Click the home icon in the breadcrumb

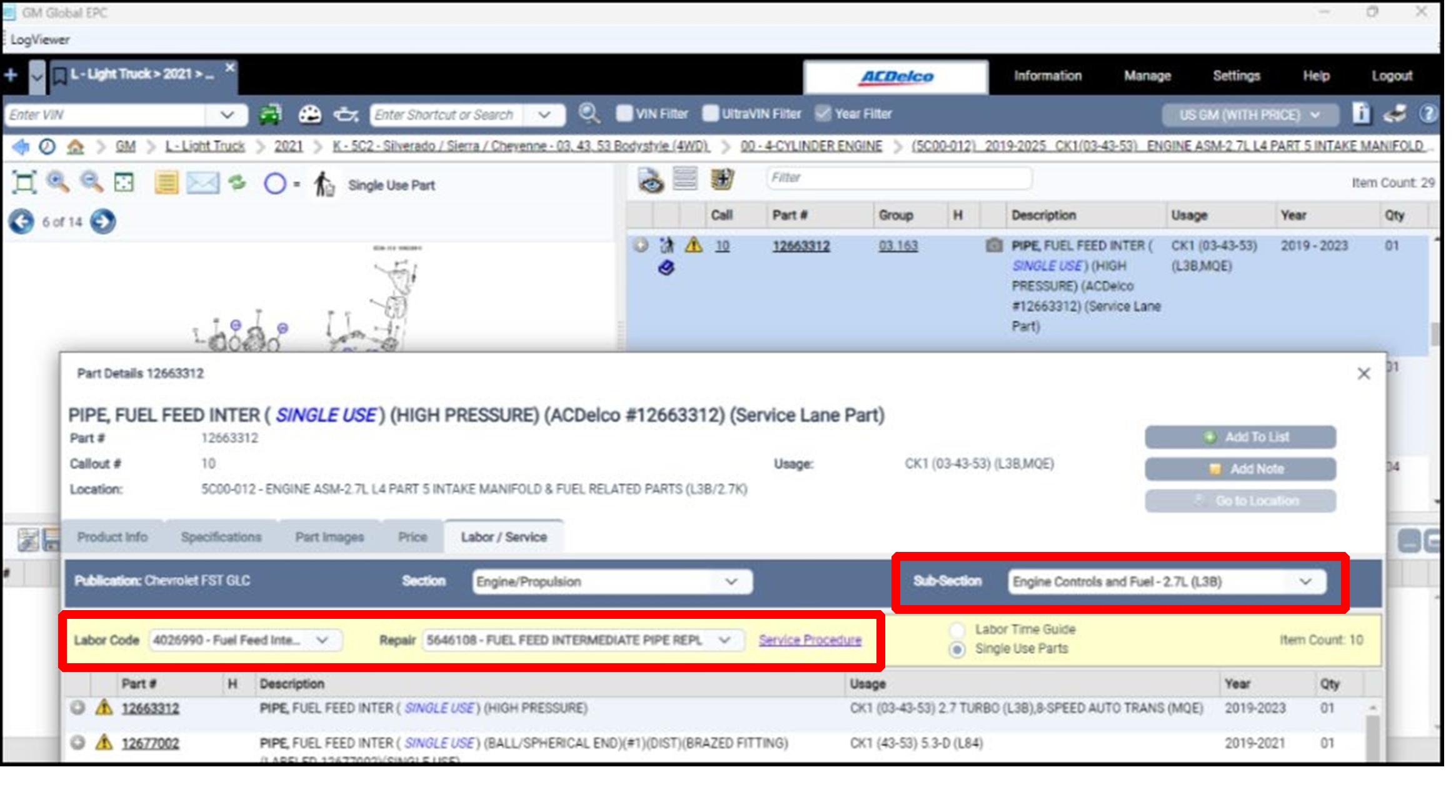(76, 146)
